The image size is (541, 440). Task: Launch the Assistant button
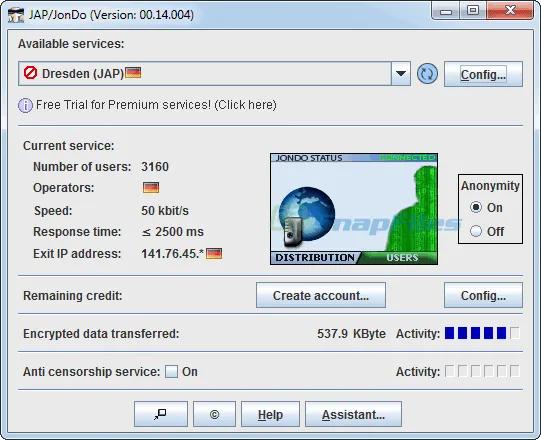[353, 414]
